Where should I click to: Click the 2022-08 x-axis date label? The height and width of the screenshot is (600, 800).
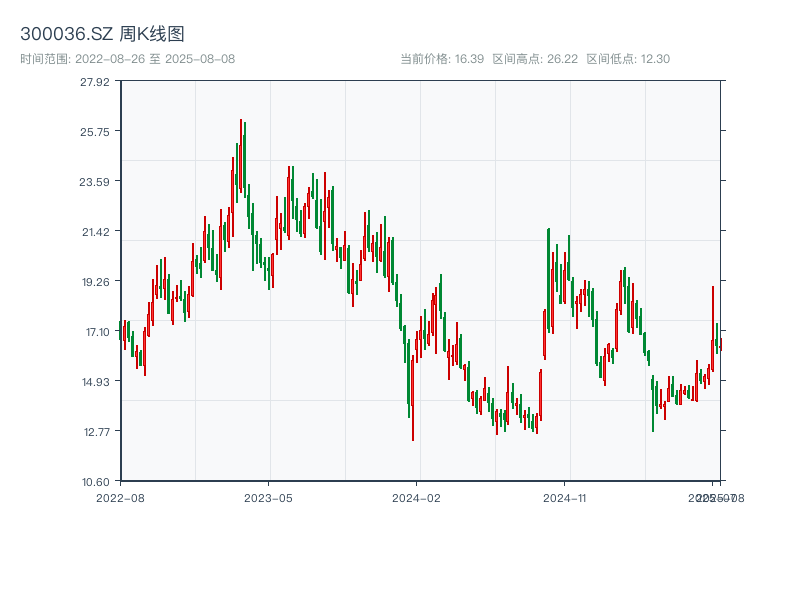point(120,497)
